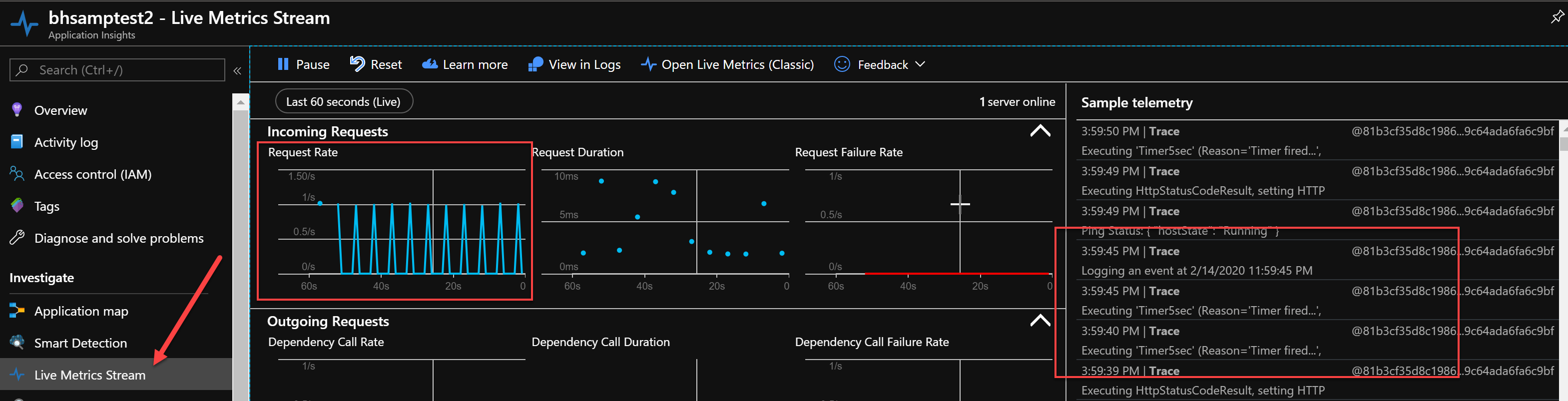Click the Activity log icon
Image resolution: width=1568 pixels, height=401 pixels.
click(x=17, y=142)
